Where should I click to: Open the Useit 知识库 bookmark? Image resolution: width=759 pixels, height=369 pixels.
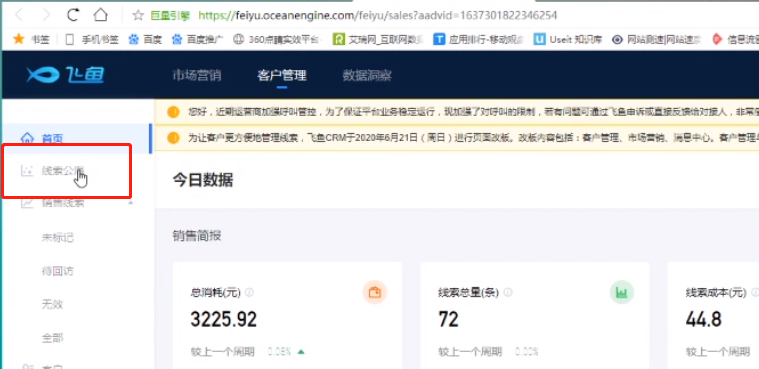568,39
